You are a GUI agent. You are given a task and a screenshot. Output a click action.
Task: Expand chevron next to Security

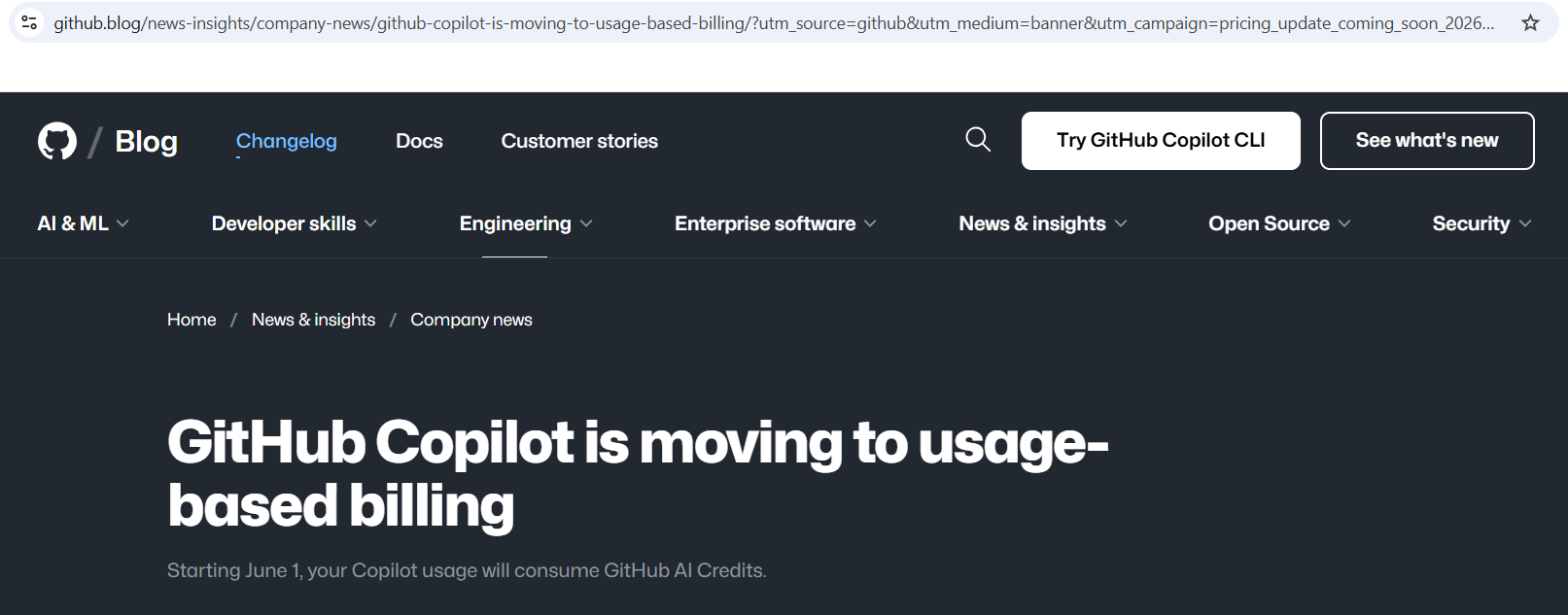coord(1525,223)
